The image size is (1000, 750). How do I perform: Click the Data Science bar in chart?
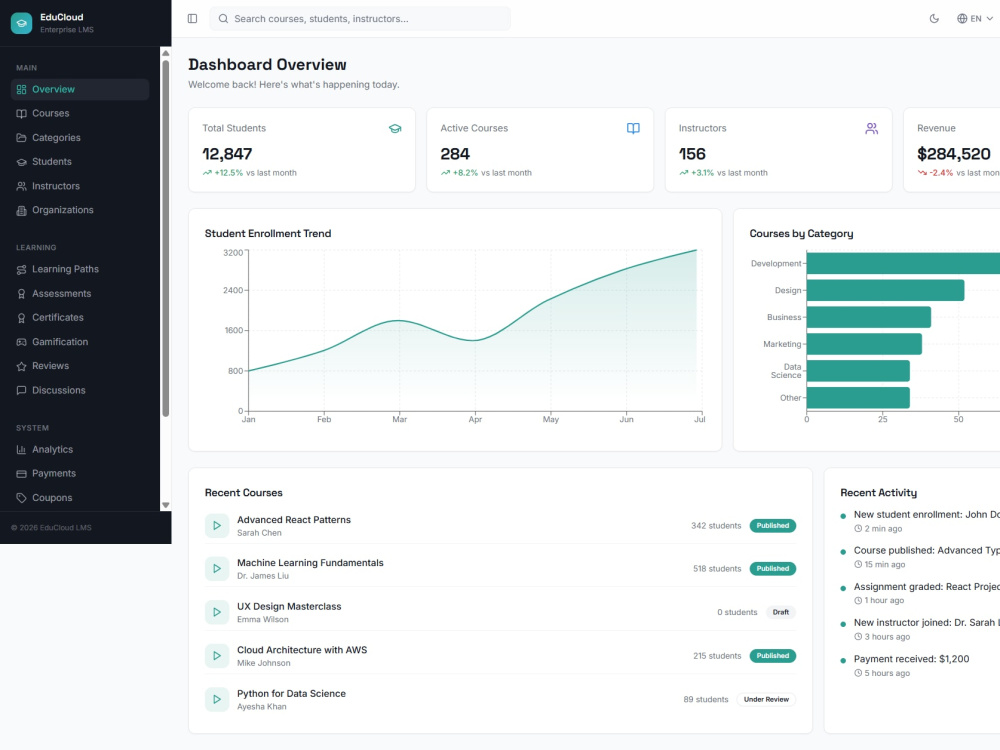(858, 371)
